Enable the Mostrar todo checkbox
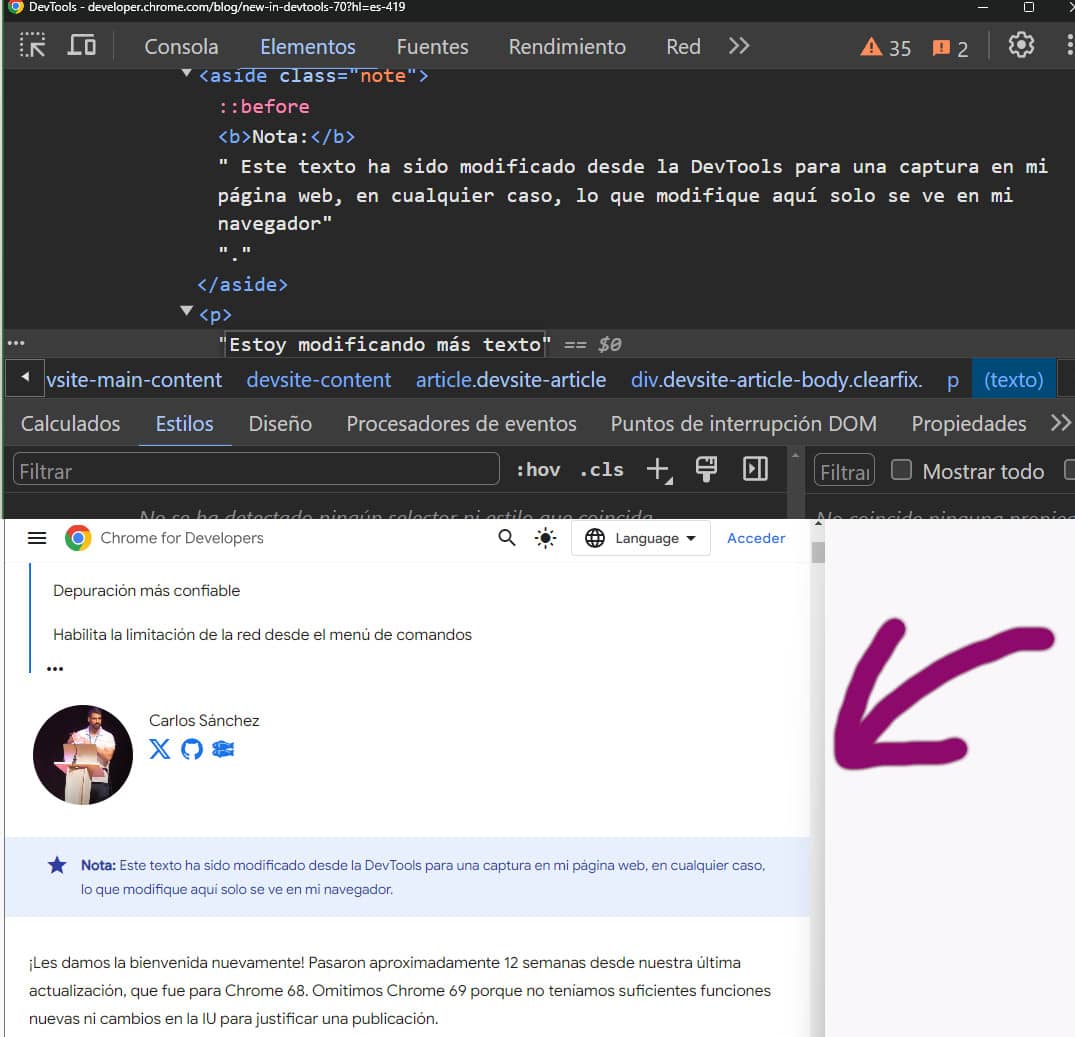The image size is (1075, 1037). click(x=901, y=470)
